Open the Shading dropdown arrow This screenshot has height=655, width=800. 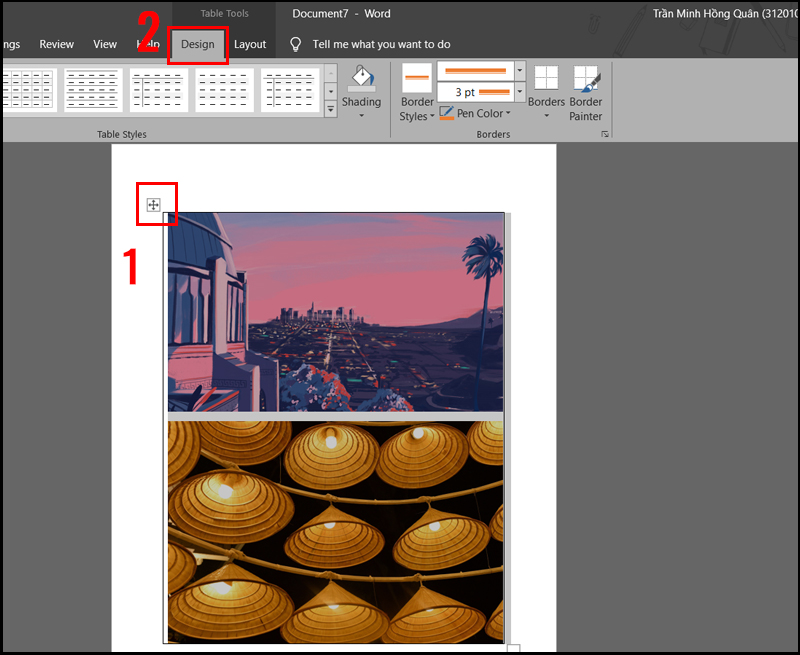click(x=361, y=116)
